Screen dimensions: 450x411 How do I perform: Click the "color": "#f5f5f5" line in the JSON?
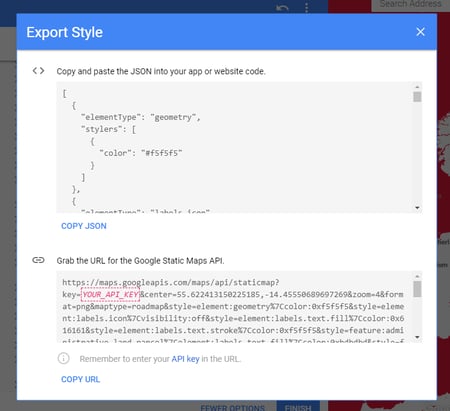[x=141, y=153]
